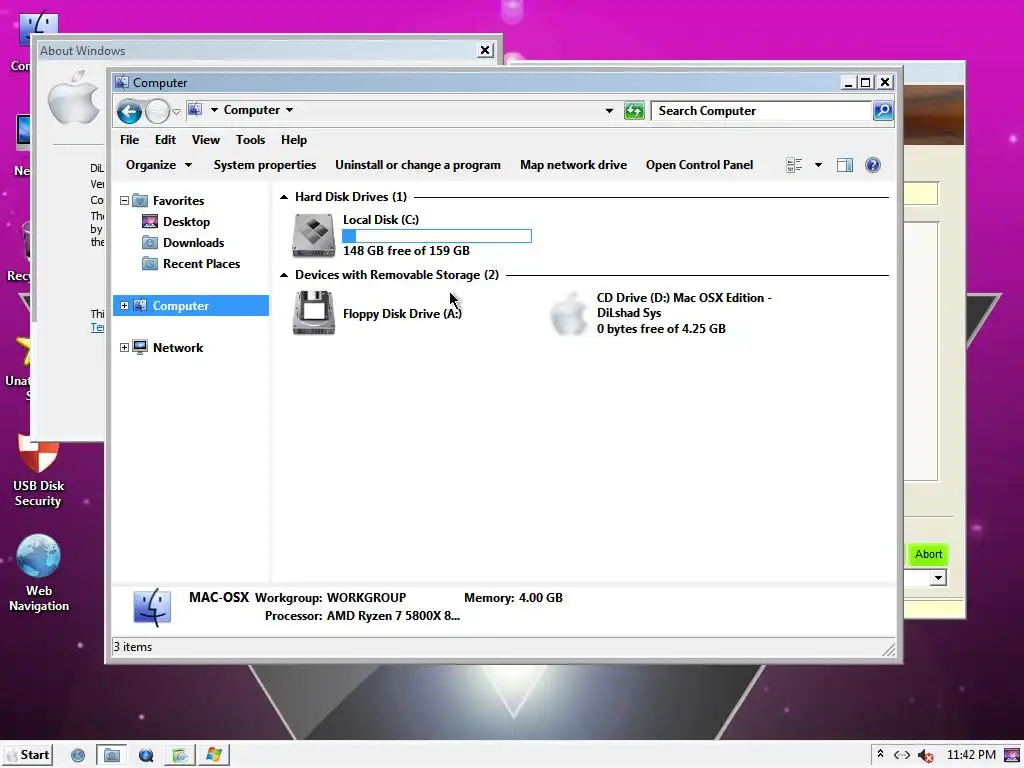1024x768 pixels.
Task: Click the '148 GB free of 159 GB' text
Action: click(406, 251)
